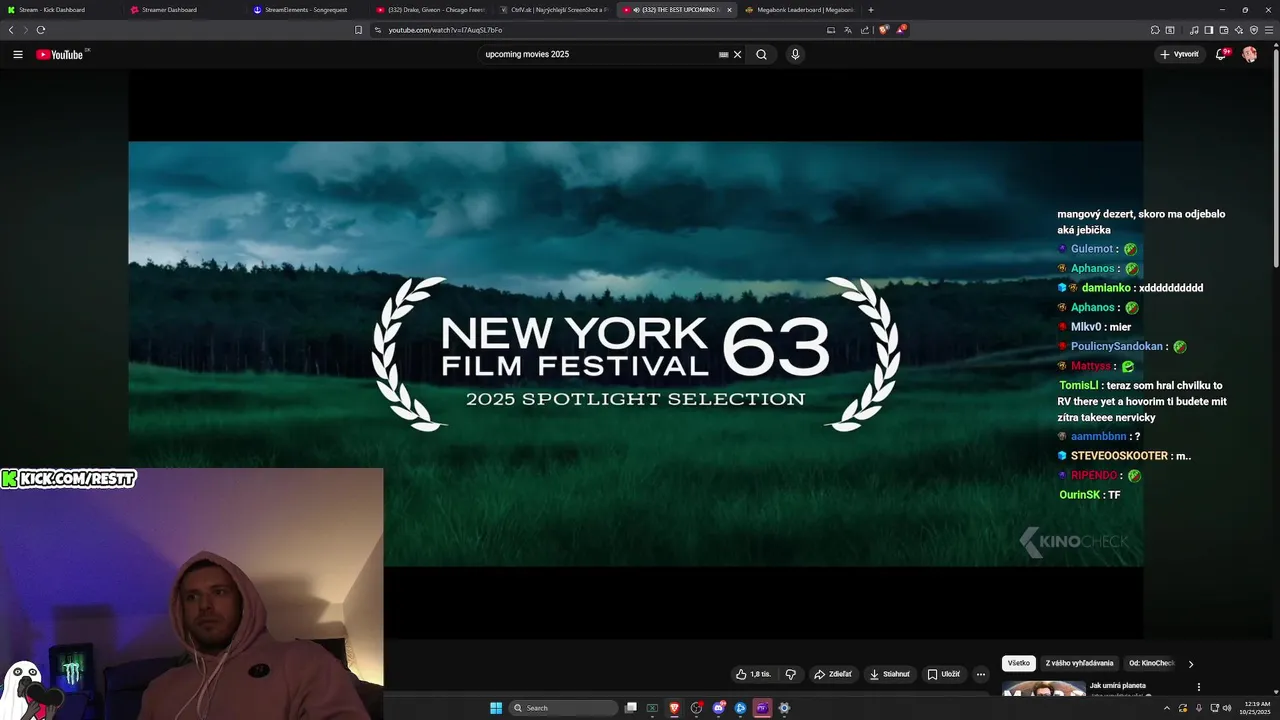Dislike the video

(x=791, y=674)
